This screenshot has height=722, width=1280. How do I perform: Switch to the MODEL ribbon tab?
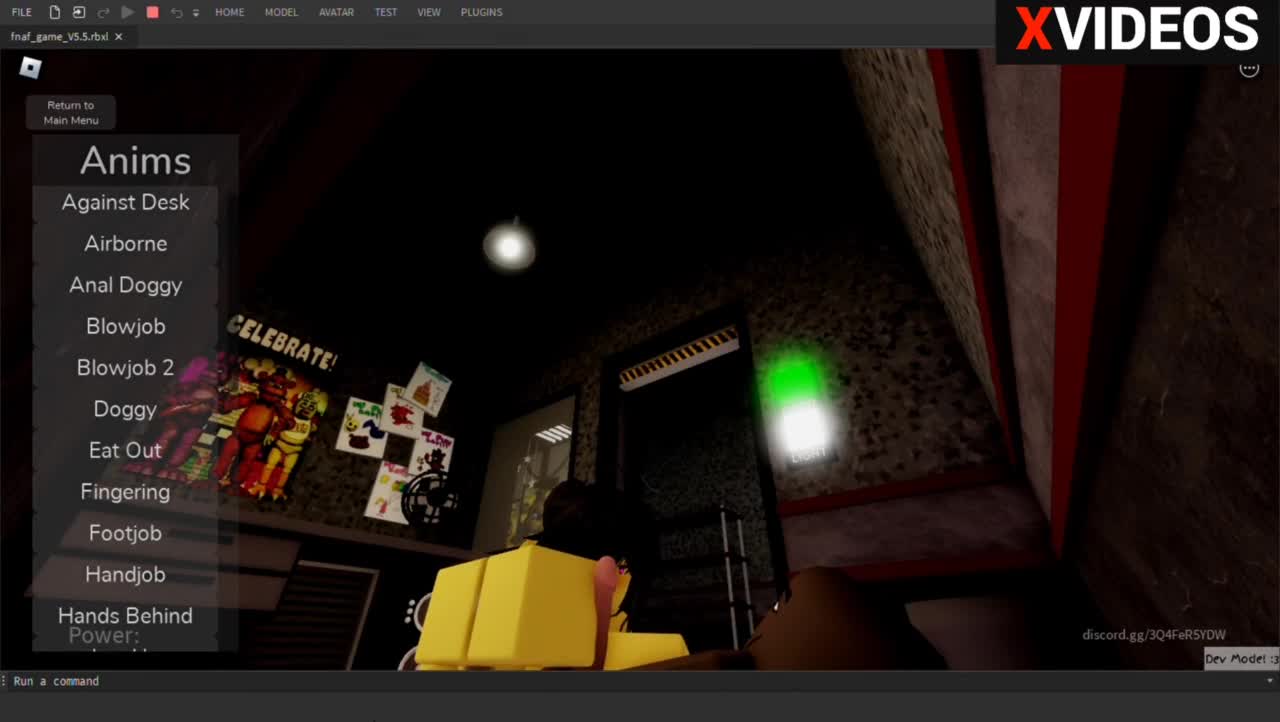(281, 12)
